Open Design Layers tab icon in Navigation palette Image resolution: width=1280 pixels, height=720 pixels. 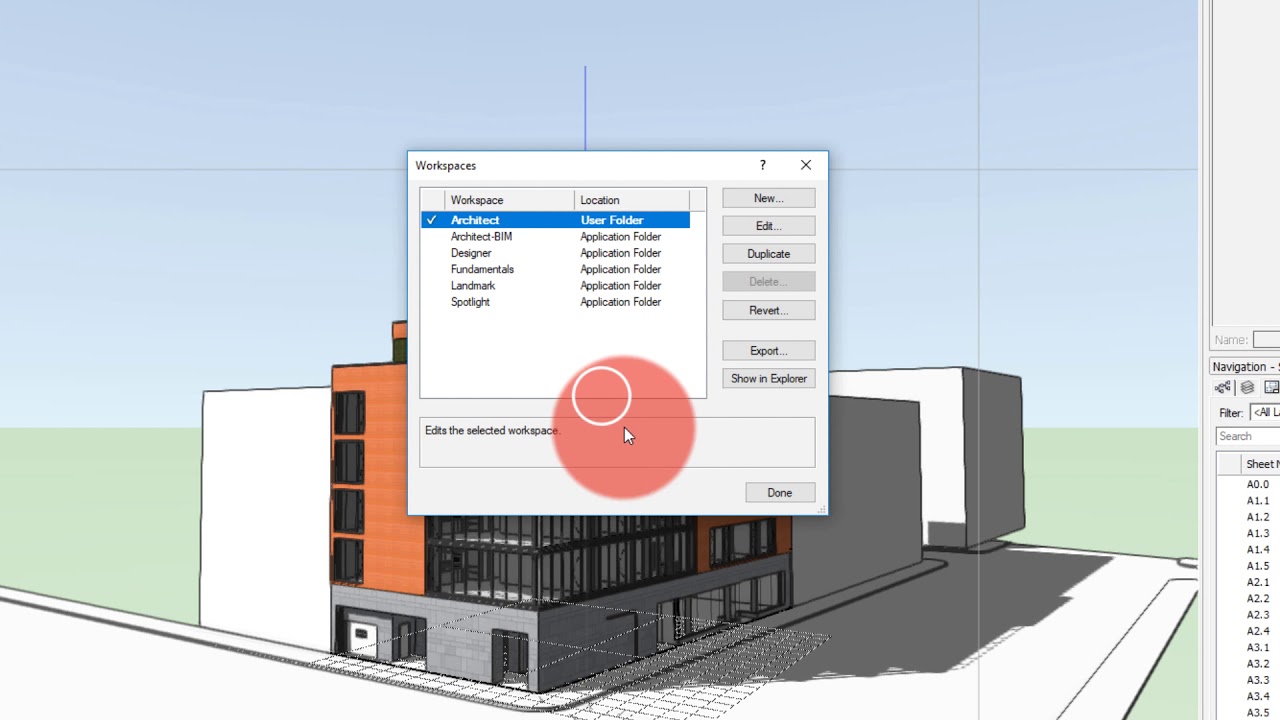1247,388
